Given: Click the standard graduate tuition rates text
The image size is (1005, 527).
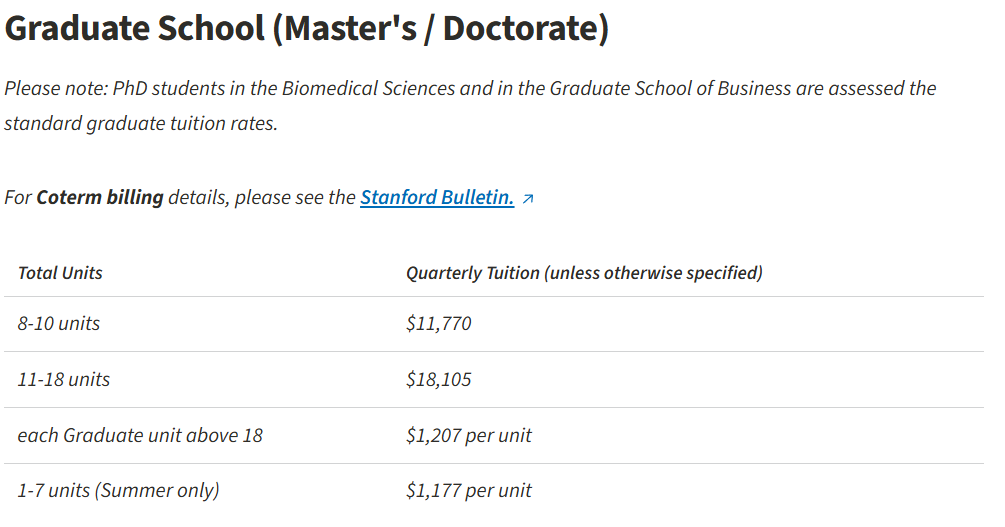Looking at the screenshot, I should point(141,123).
